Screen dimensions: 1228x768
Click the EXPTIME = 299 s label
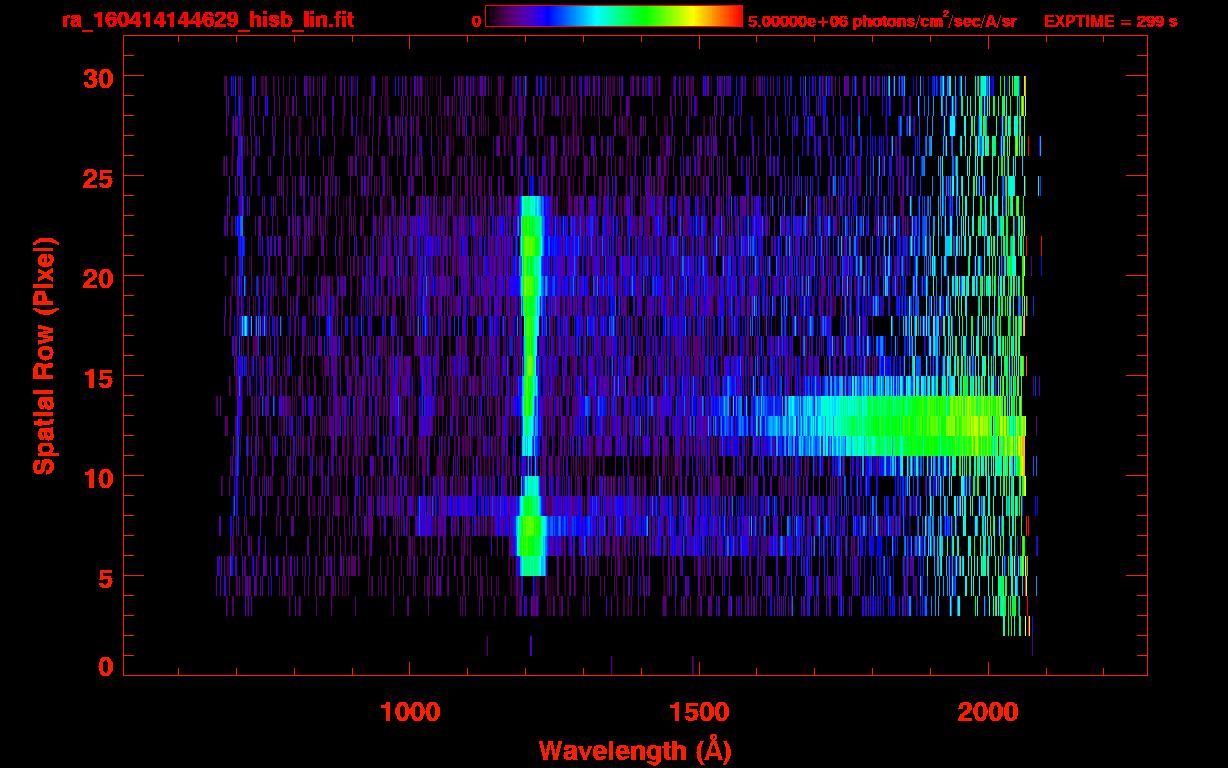tap(1110, 21)
